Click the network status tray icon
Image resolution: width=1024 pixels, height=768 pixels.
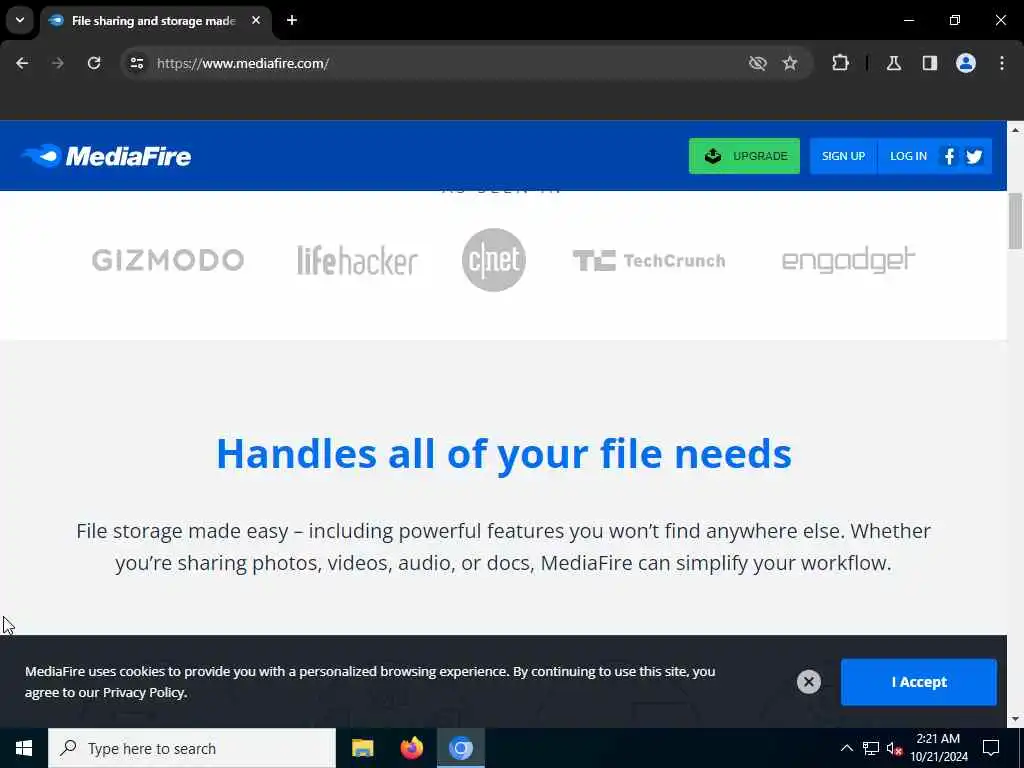pos(871,748)
